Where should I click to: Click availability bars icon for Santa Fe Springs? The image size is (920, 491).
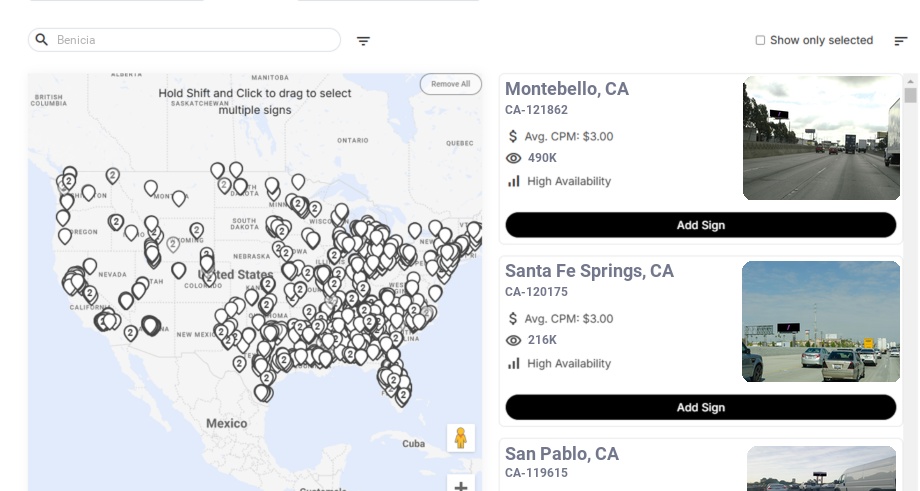click(514, 363)
